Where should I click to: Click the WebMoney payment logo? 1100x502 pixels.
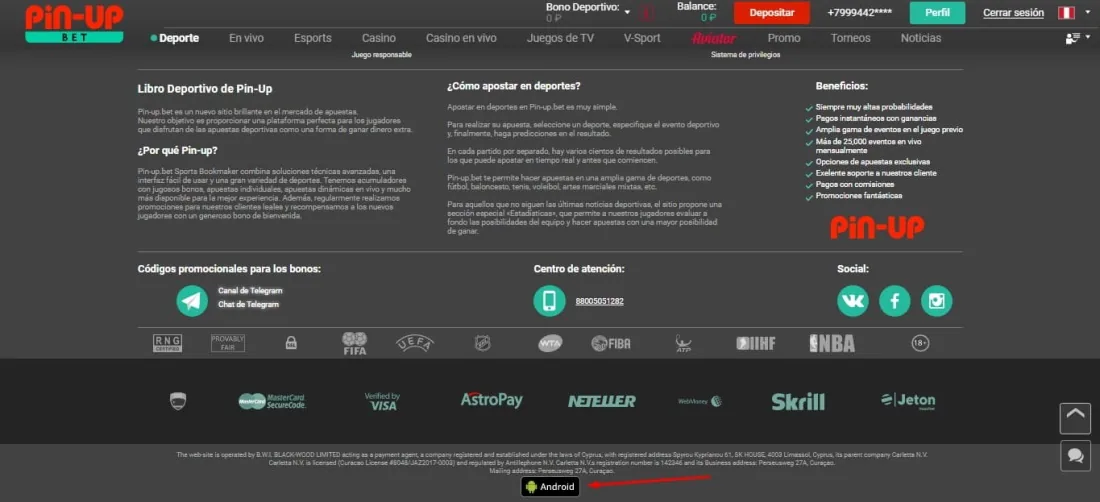click(700, 401)
